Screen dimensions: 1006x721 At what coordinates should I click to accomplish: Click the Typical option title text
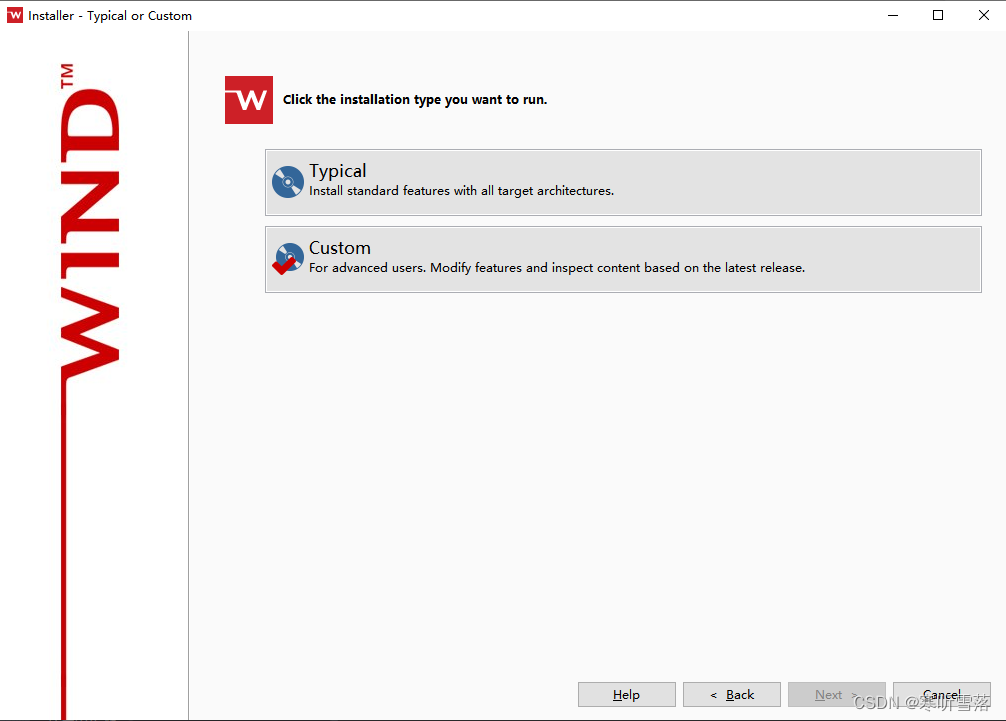tap(336, 170)
